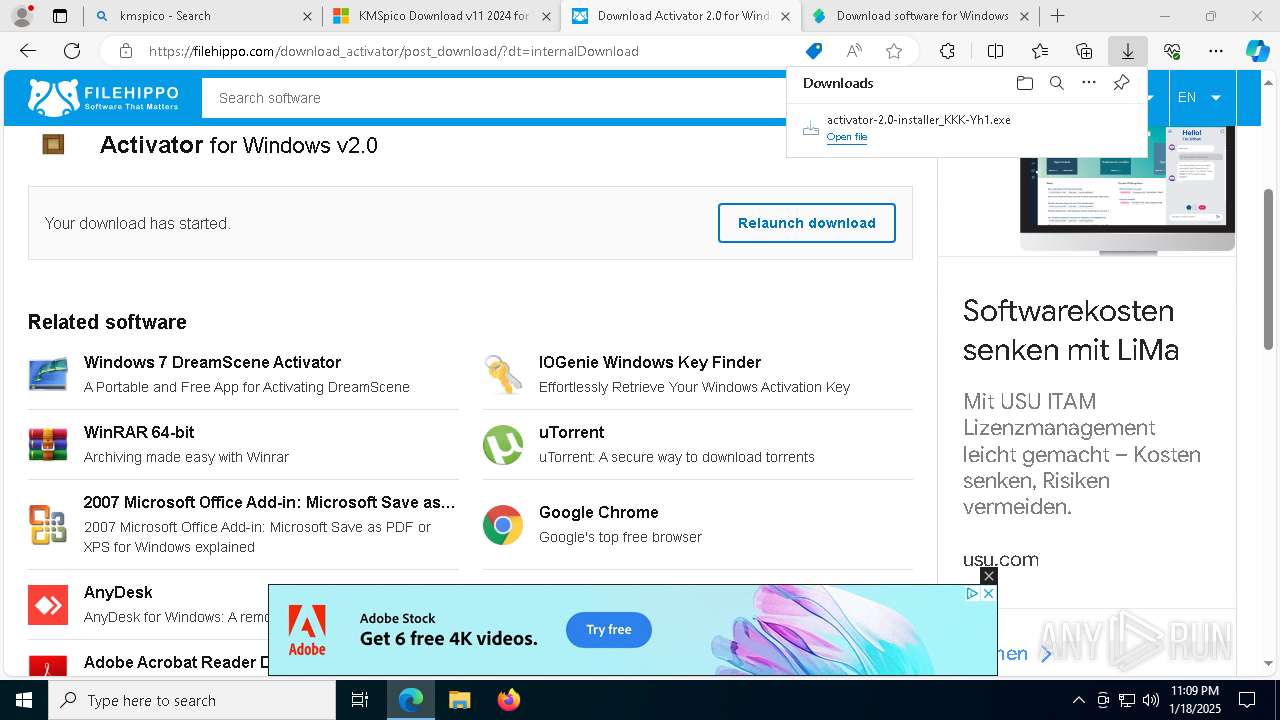
Task: Open the WinRAR 64-bit icon
Action: (x=48, y=444)
